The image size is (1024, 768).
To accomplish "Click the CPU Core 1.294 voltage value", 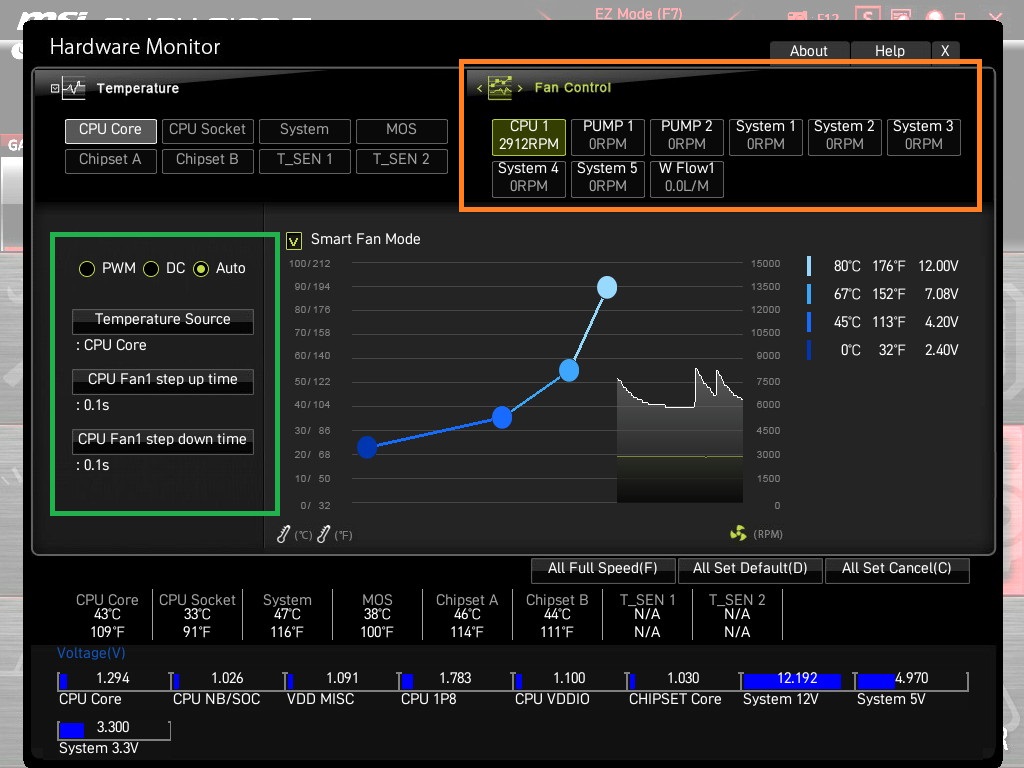I will tap(113, 679).
